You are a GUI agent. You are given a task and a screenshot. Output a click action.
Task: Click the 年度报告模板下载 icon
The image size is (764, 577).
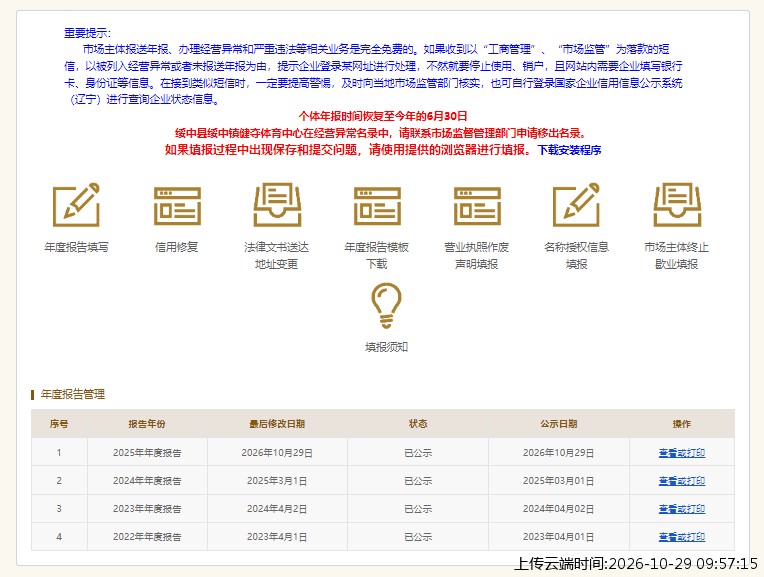click(x=377, y=206)
